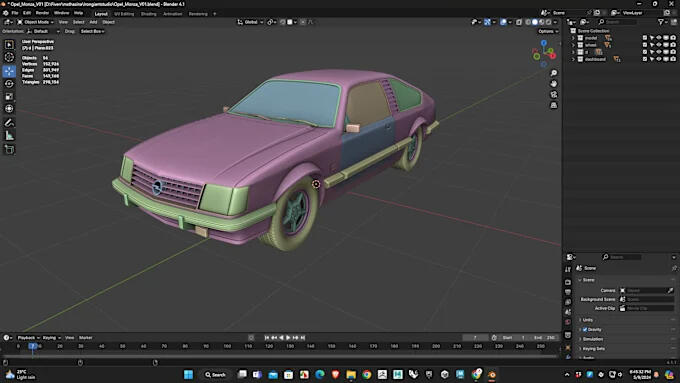This screenshot has height=383, width=680.
Task: Open the Keying popover in timeline
Action: pos(51,337)
